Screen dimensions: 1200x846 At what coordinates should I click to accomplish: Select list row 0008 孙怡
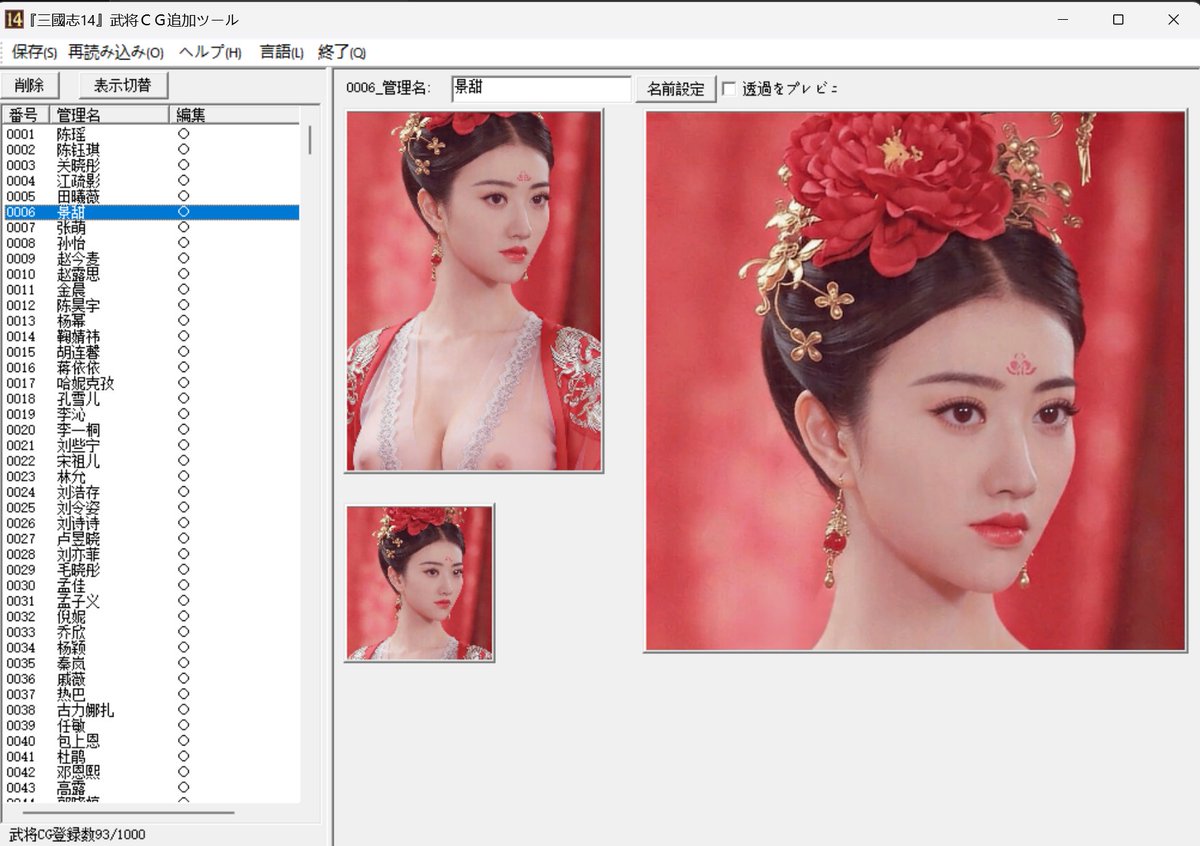(151, 243)
